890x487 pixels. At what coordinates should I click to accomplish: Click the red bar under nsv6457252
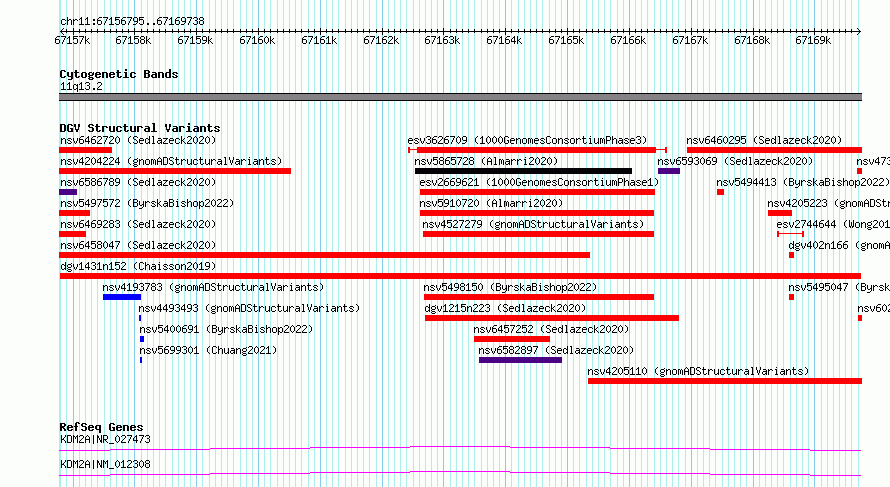512,339
